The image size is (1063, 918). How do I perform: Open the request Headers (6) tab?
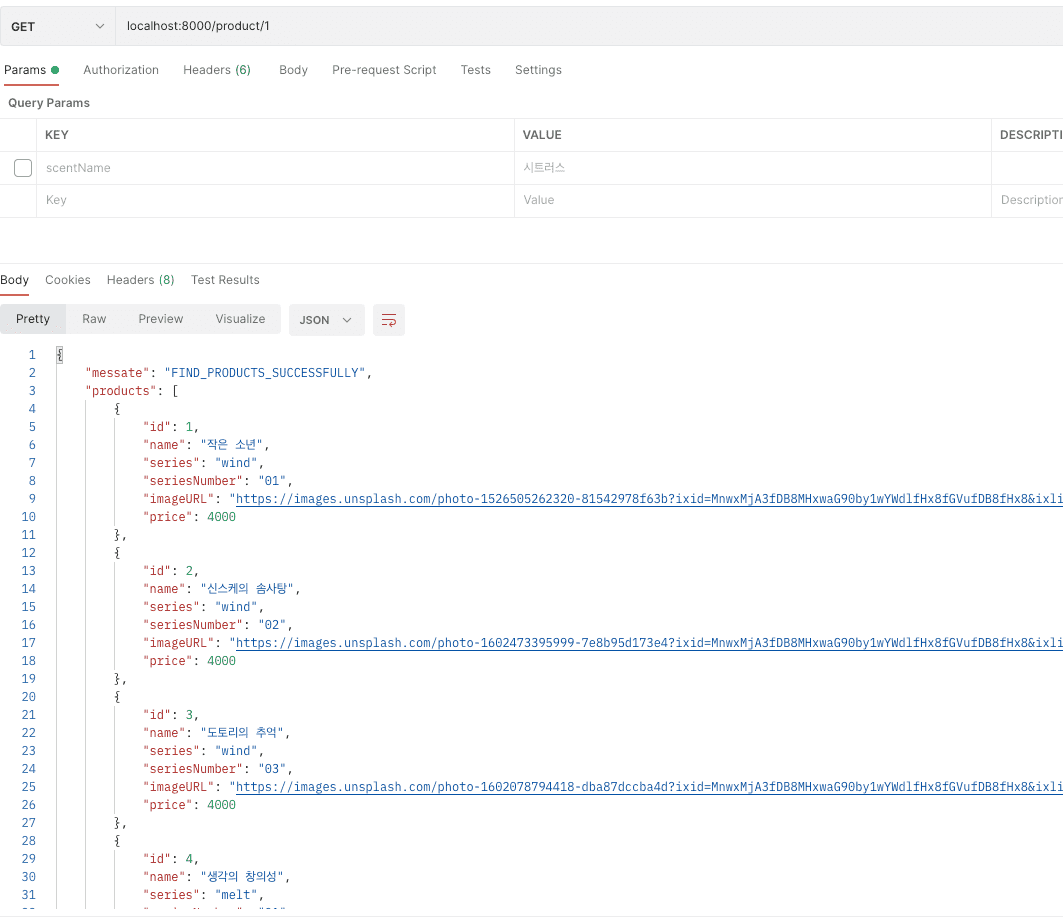pos(216,70)
